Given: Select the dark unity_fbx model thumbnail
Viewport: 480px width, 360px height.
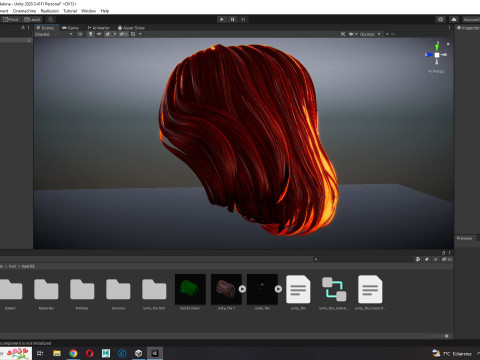Looking at the screenshot, I should pos(262,289).
